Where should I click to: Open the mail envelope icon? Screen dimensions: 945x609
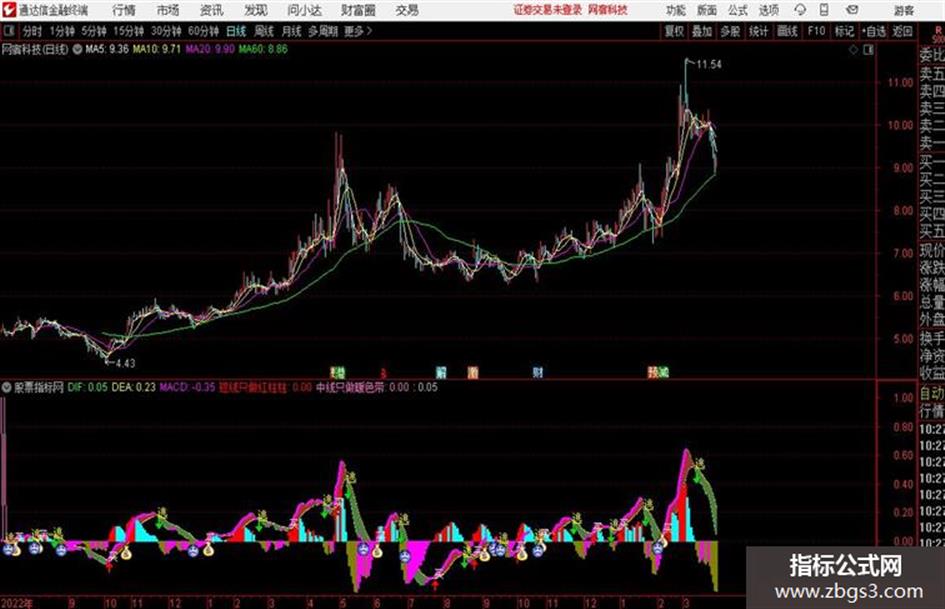coord(852,10)
